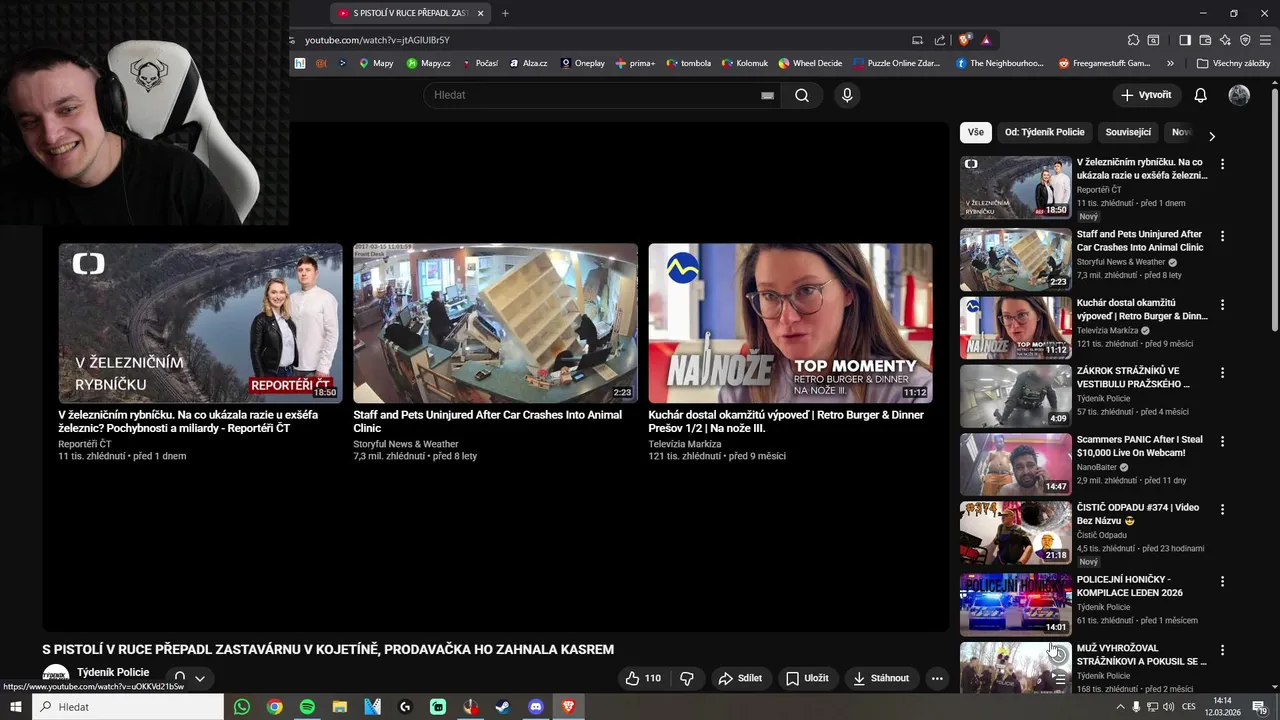Open the Scammers PANIC sidebar thumbnail
The width and height of the screenshot is (1280, 720).
pos(1015,464)
